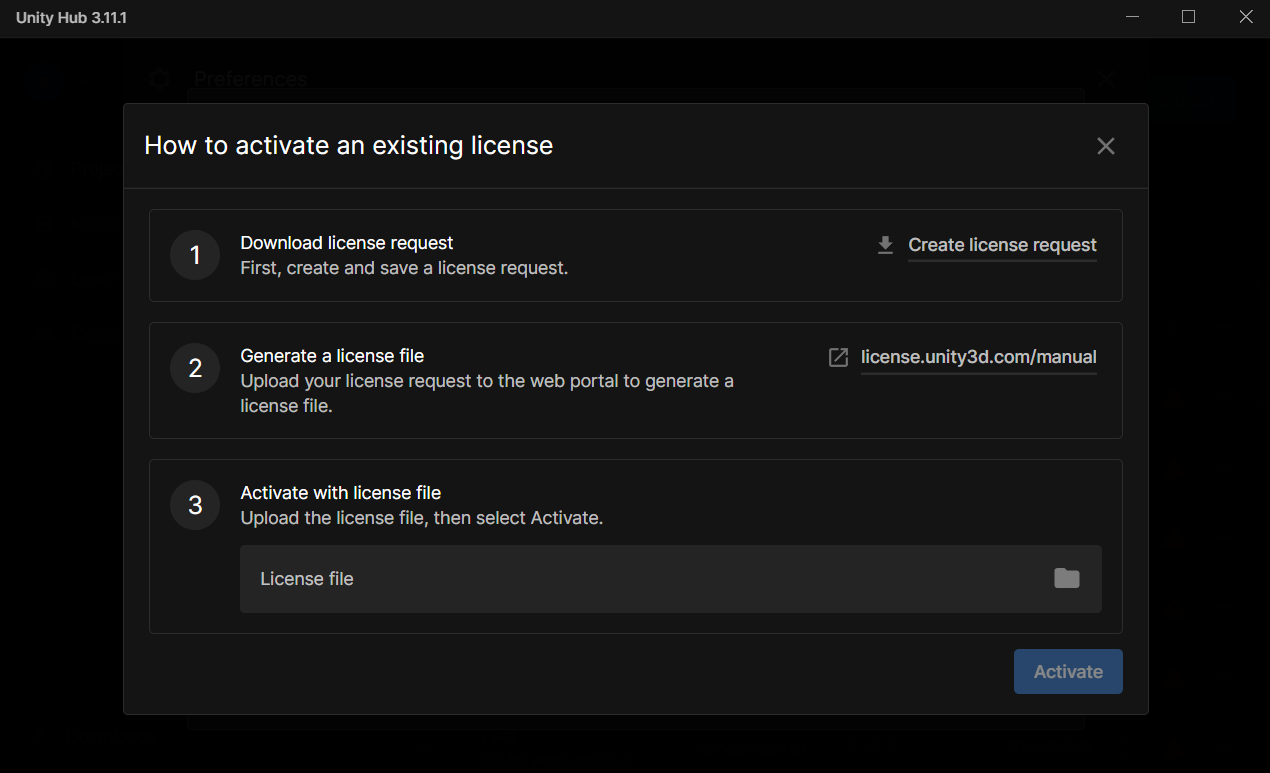Click the "Generate a license file" step title
The width and height of the screenshot is (1270, 773).
pyautogui.click(x=332, y=356)
